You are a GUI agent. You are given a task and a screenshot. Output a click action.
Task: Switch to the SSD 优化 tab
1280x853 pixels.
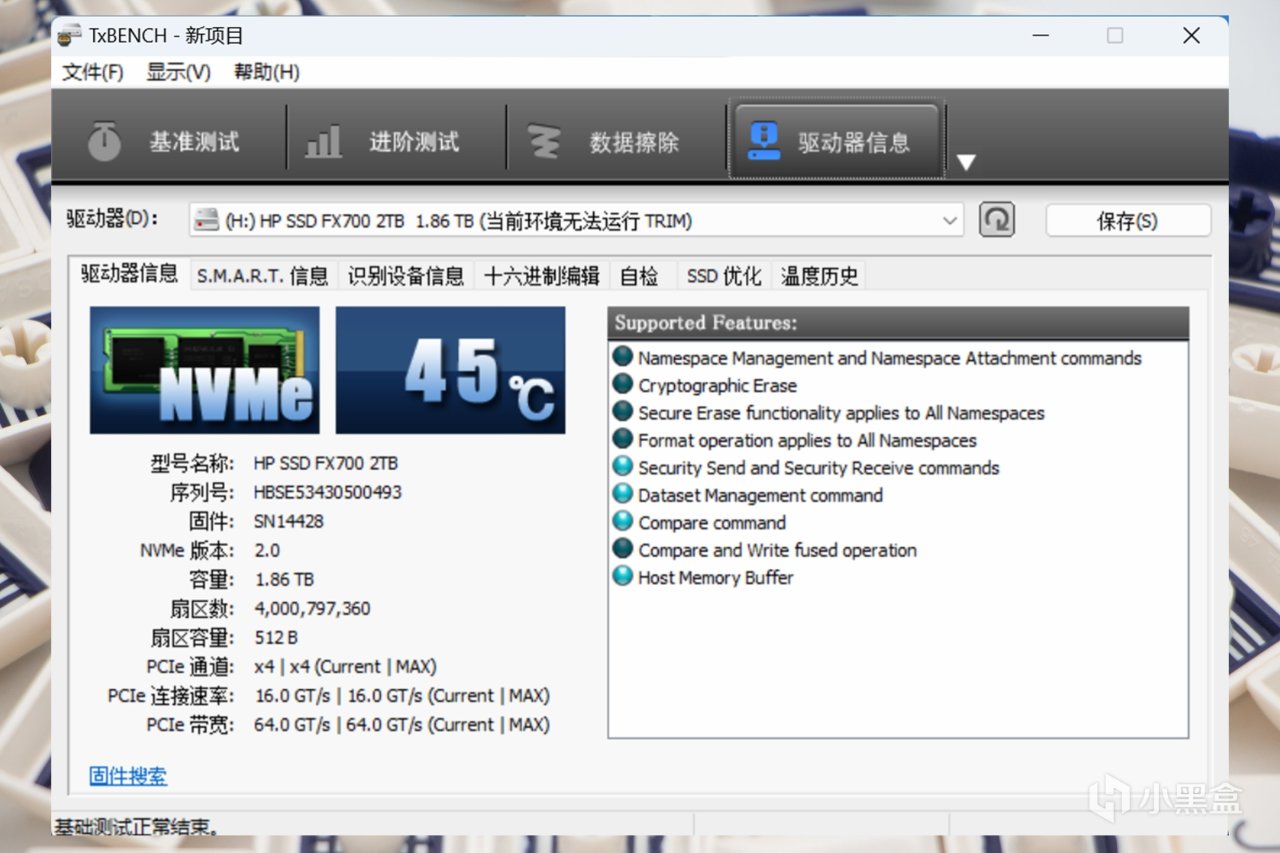(724, 276)
